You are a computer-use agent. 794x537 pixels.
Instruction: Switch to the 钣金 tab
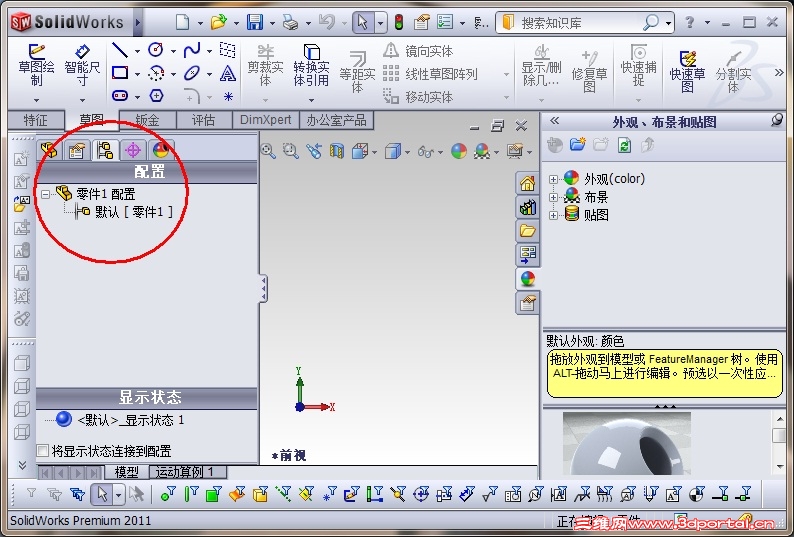[148, 120]
